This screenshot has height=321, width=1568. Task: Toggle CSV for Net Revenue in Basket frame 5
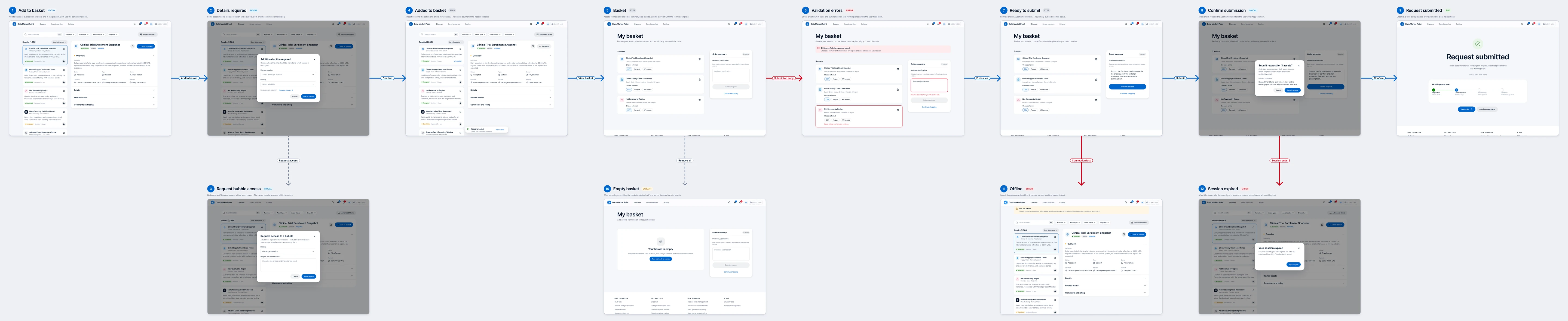click(x=629, y=110)
